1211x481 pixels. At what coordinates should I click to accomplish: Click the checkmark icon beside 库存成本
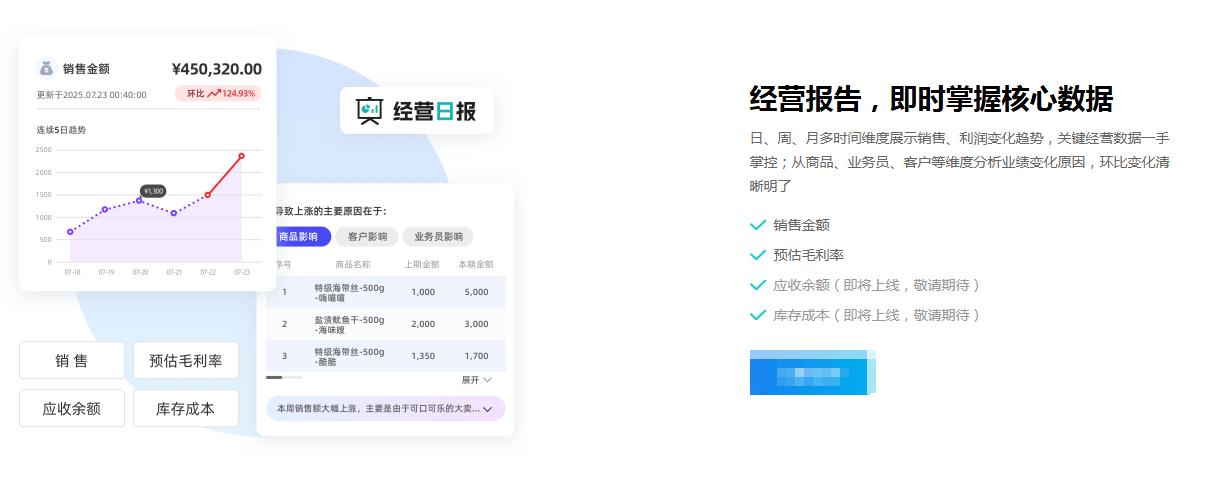coord(758,315)
